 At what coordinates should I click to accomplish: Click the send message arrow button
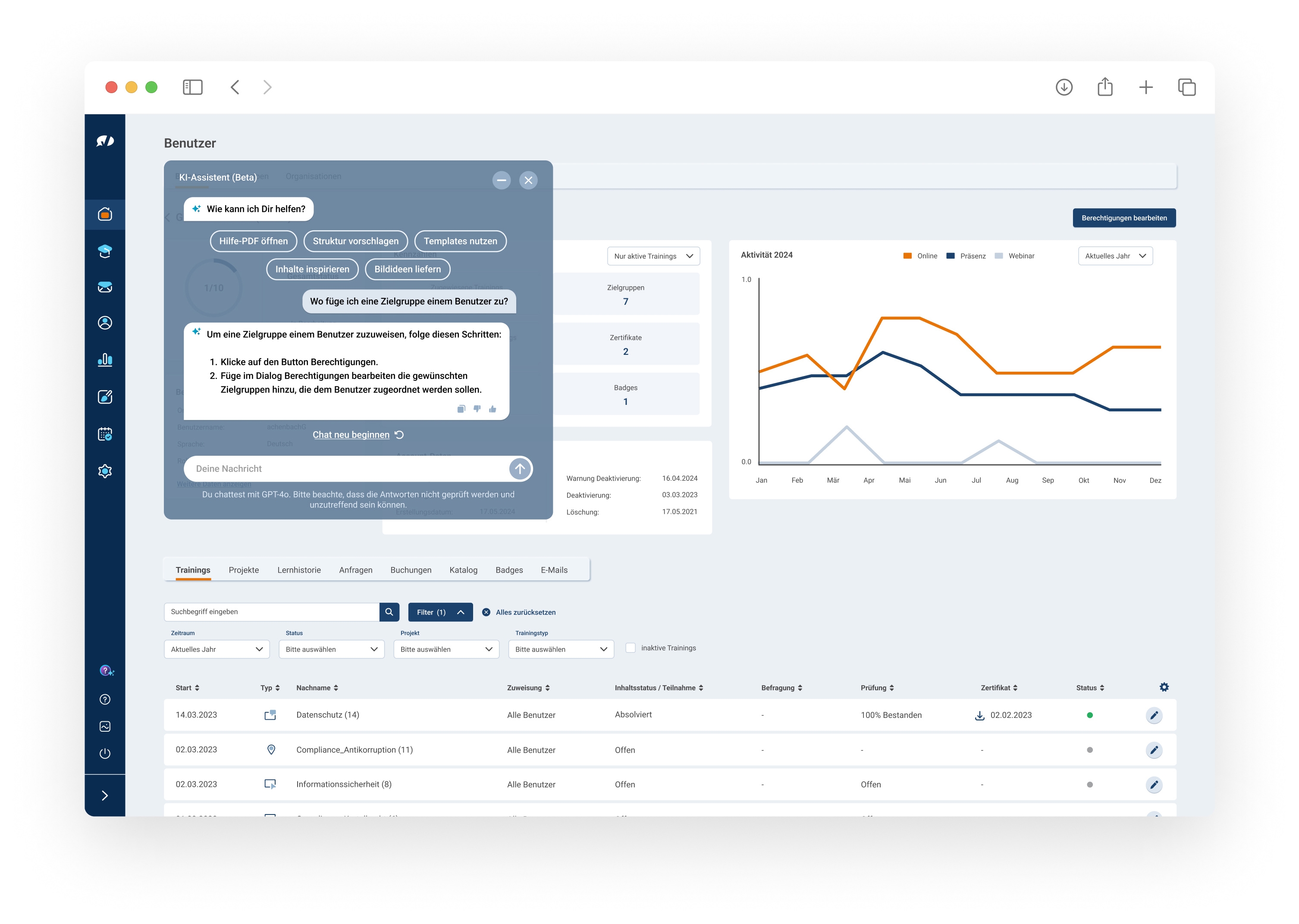tap(520, 468)
